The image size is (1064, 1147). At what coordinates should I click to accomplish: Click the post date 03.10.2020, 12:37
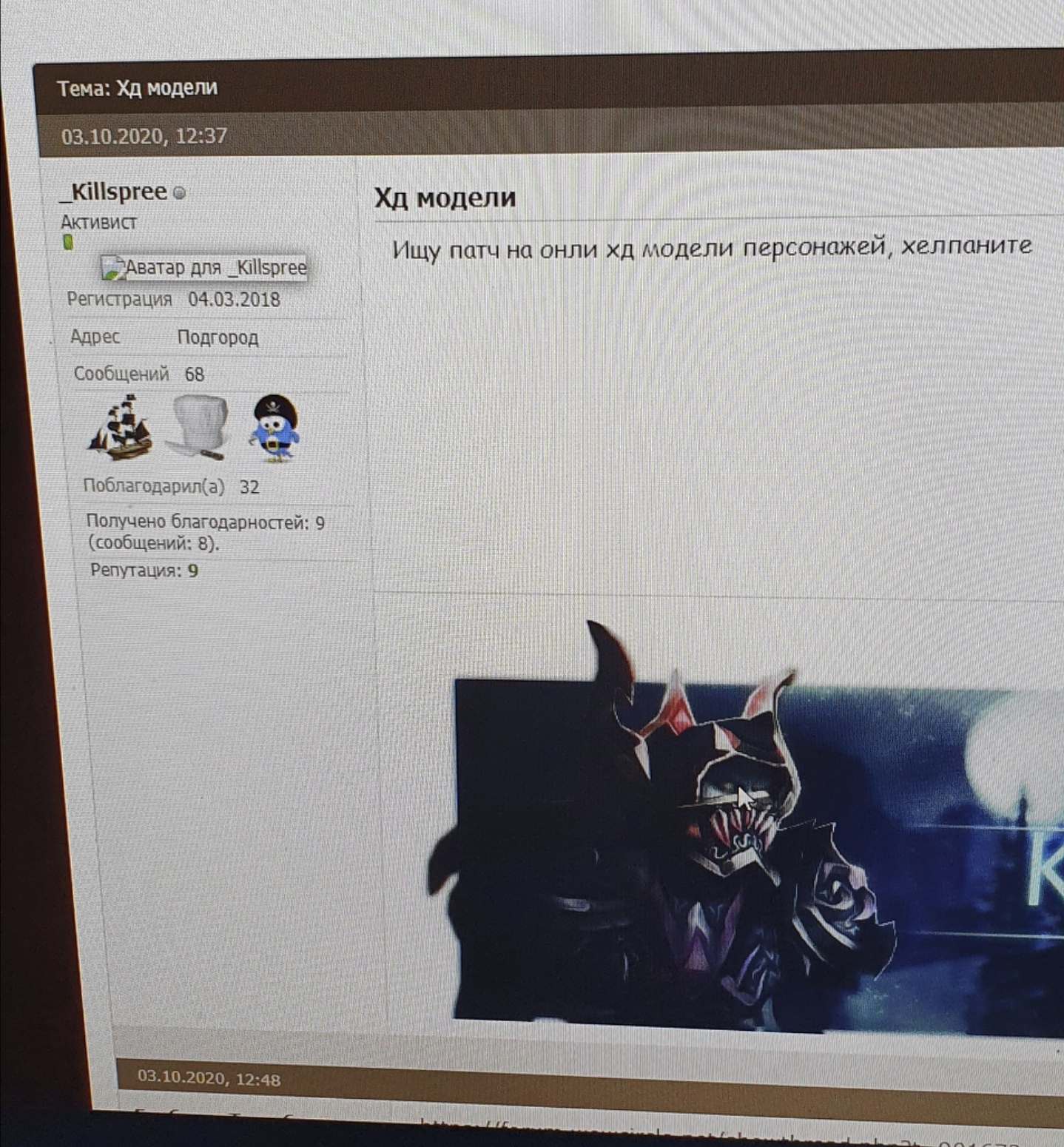coord(144,136)
